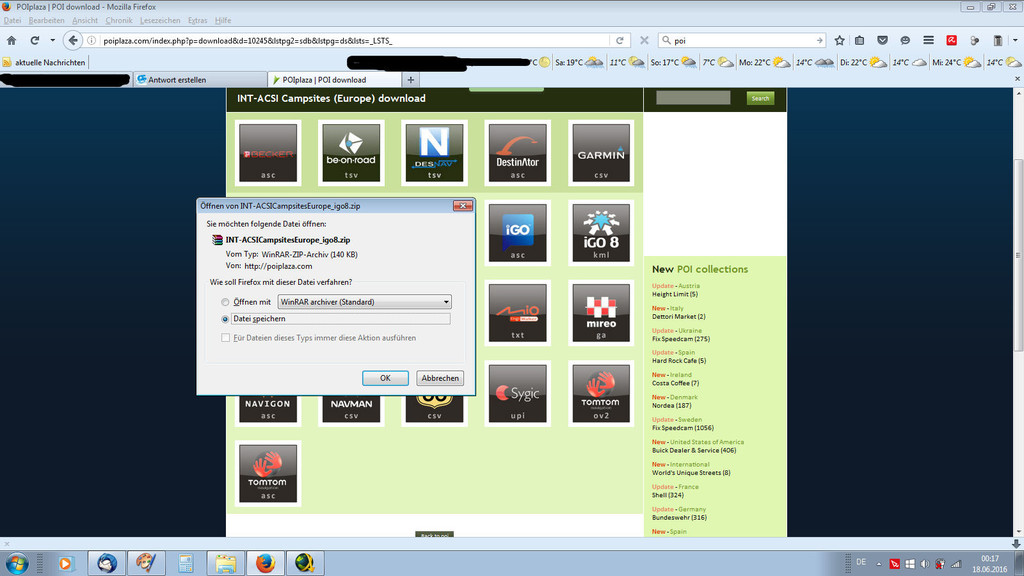Confirm the download dialog with OK
This screenshot has width=1024, height=576.
point(385,378)
